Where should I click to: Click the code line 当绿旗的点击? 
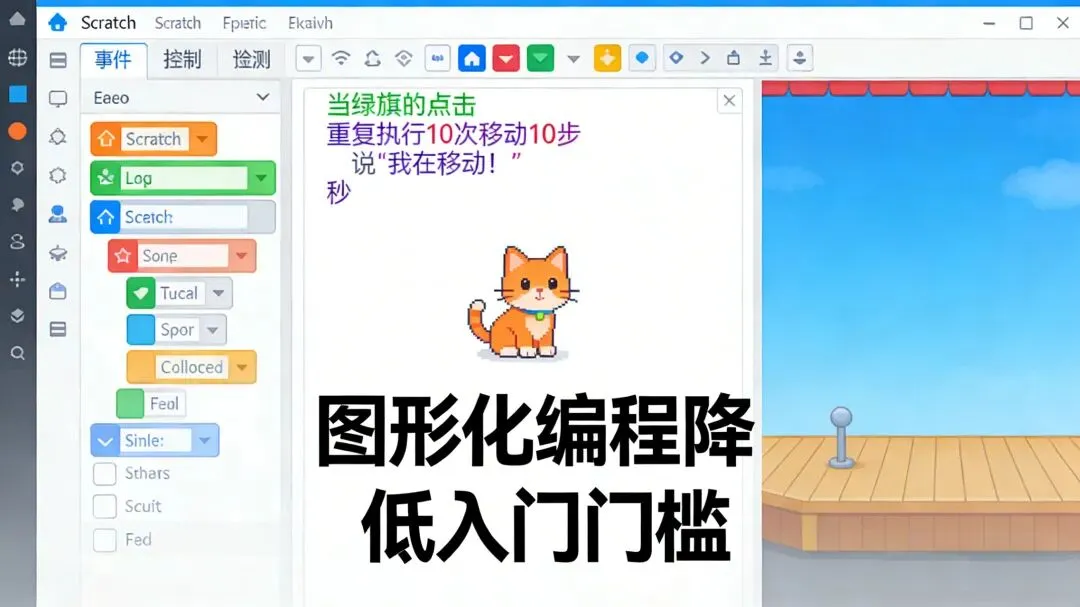[401, 105]
